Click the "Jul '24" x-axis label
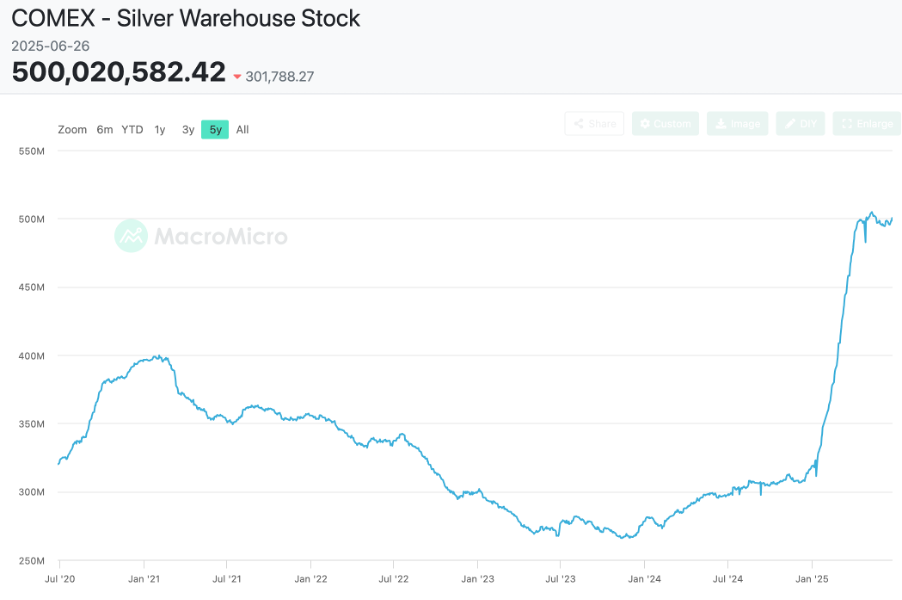This screenshot has width=902, height=600. coord(728,579)
